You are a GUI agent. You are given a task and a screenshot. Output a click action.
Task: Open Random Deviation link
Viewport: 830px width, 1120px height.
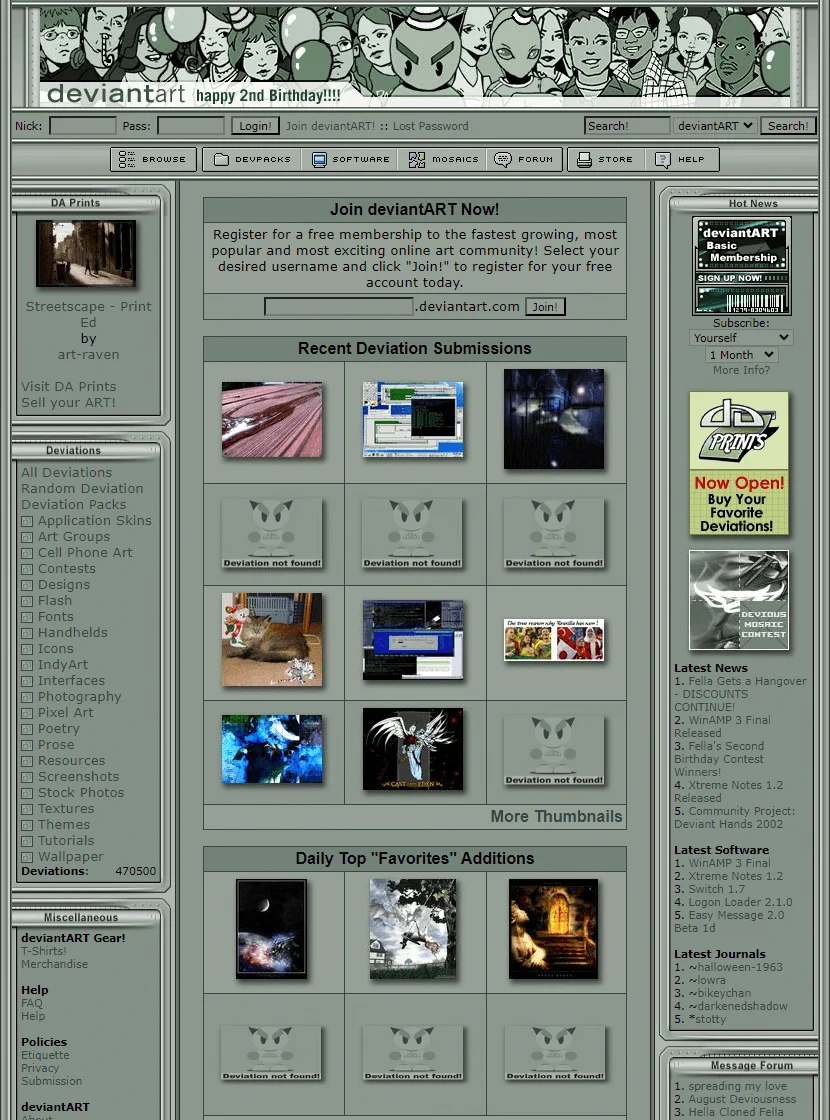point(82,489)
